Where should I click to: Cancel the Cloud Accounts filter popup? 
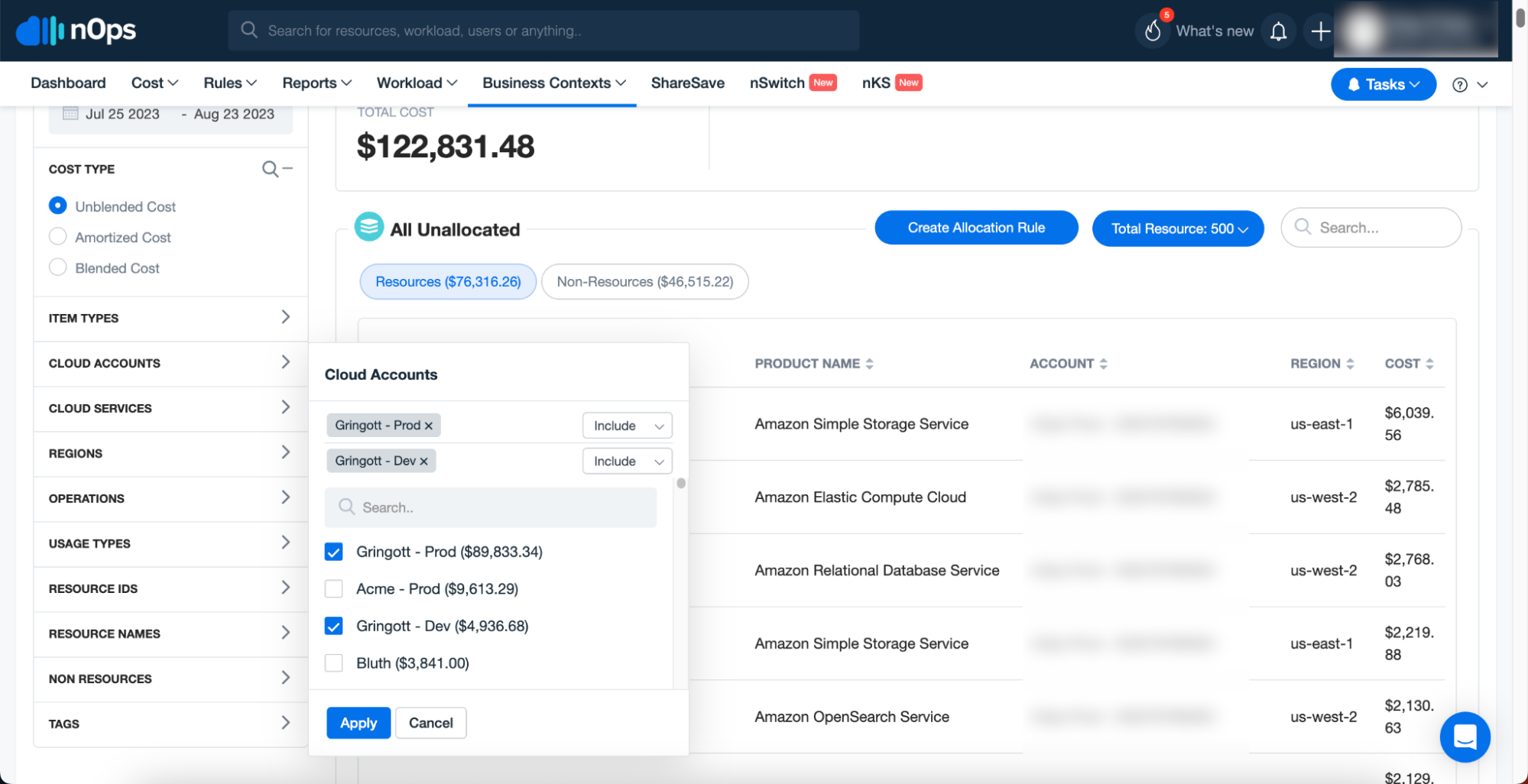[430, 723]
